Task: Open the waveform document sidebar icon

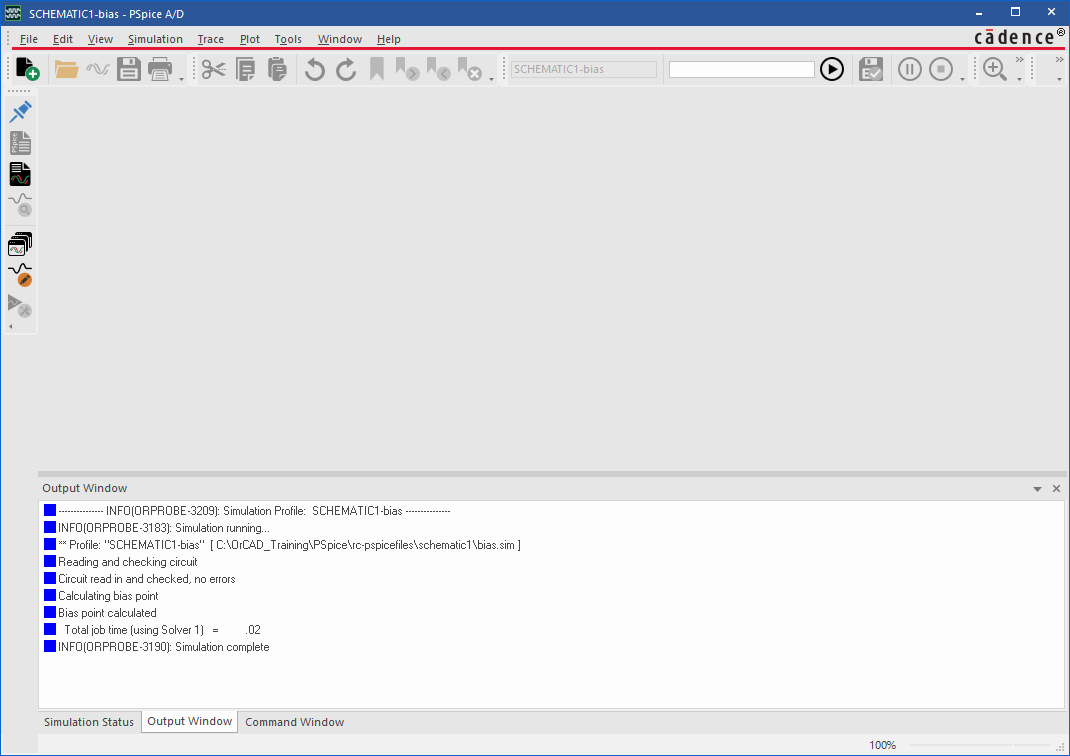Action: point(20,175)
